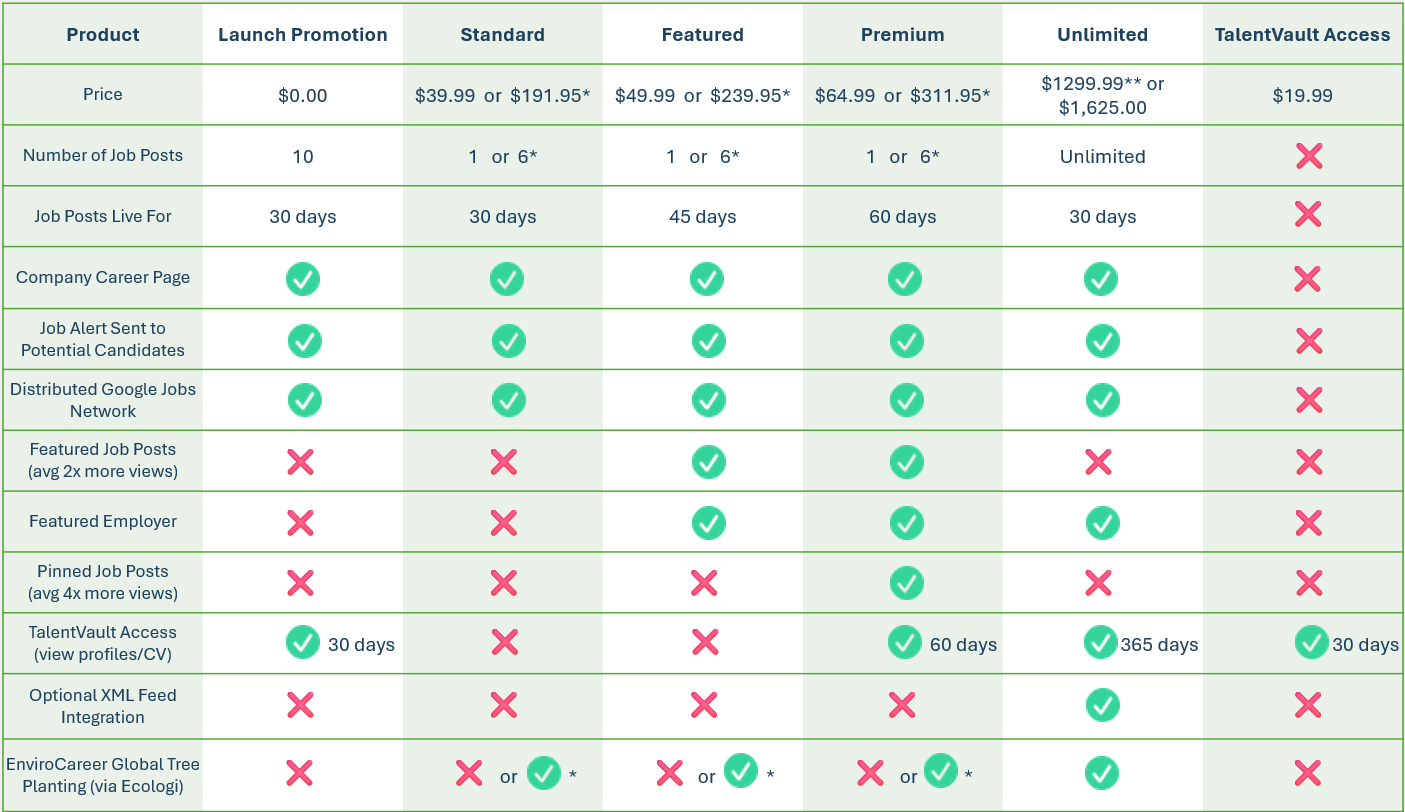This screenshot has width=1405, height=812.
Task: Click the Unlimited column header
Action: click(x=1102, y=35)
